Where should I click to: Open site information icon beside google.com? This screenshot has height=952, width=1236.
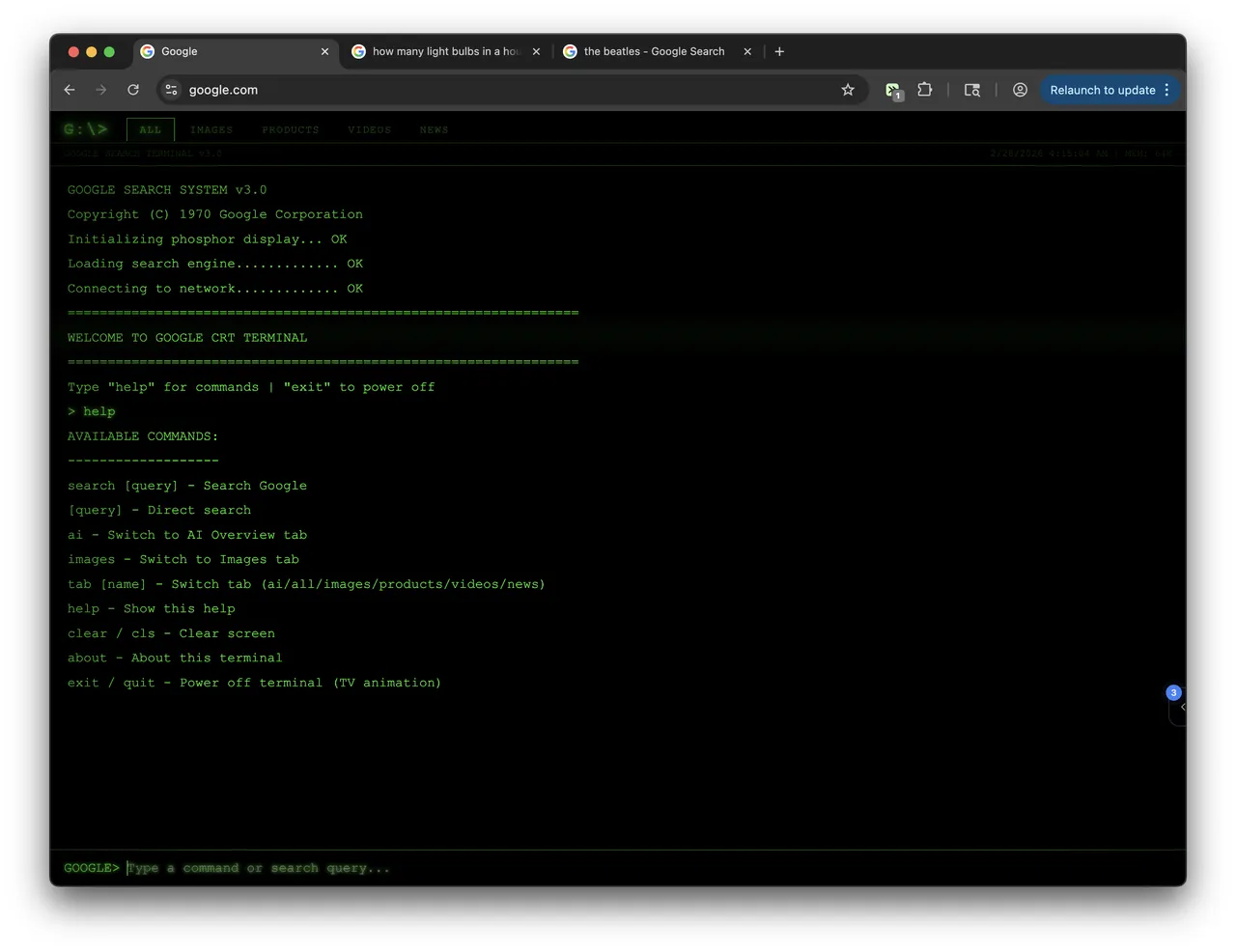pyautogui.click(x=171, y=90)
